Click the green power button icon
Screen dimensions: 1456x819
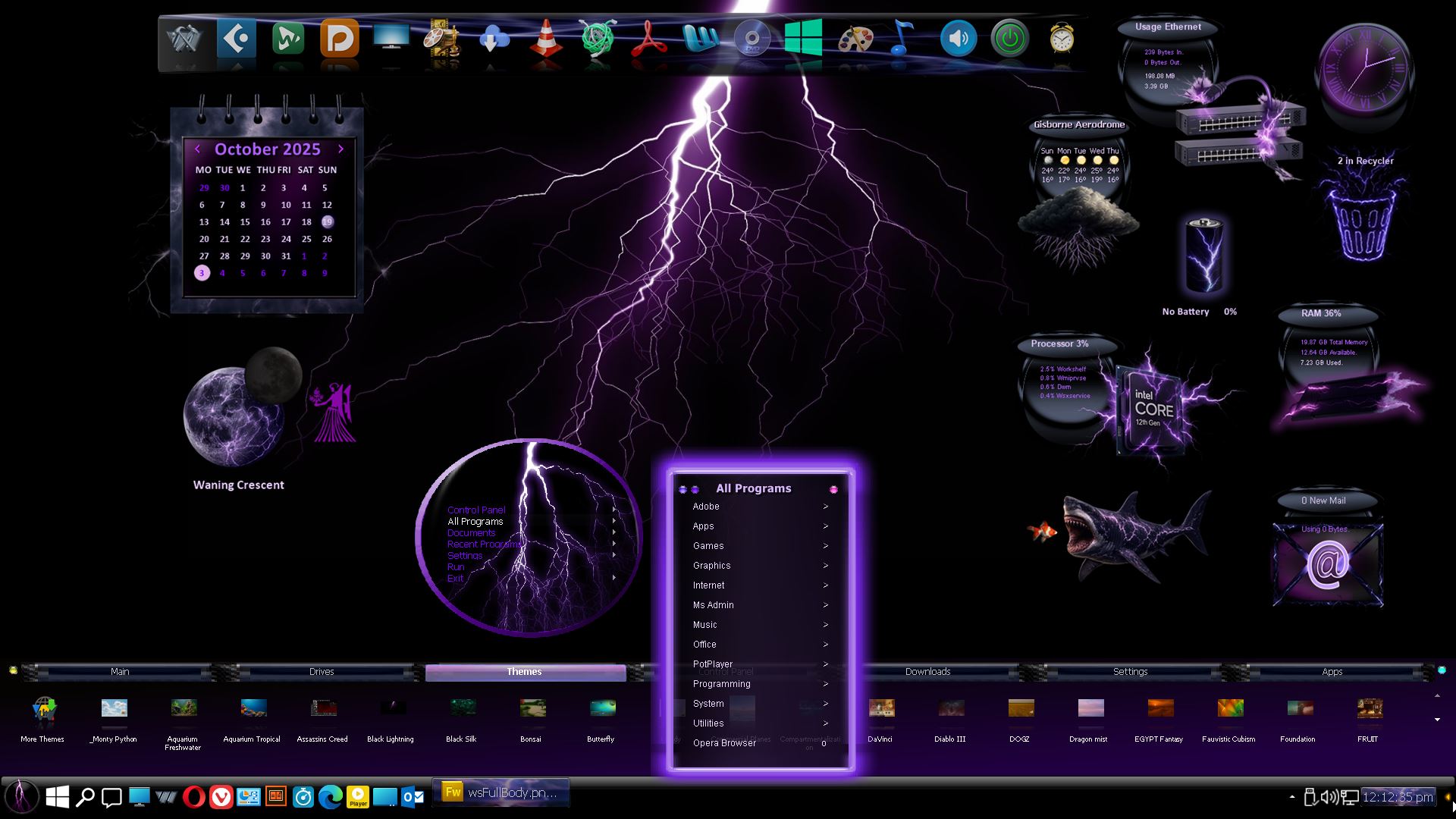tap(1009, 38)
